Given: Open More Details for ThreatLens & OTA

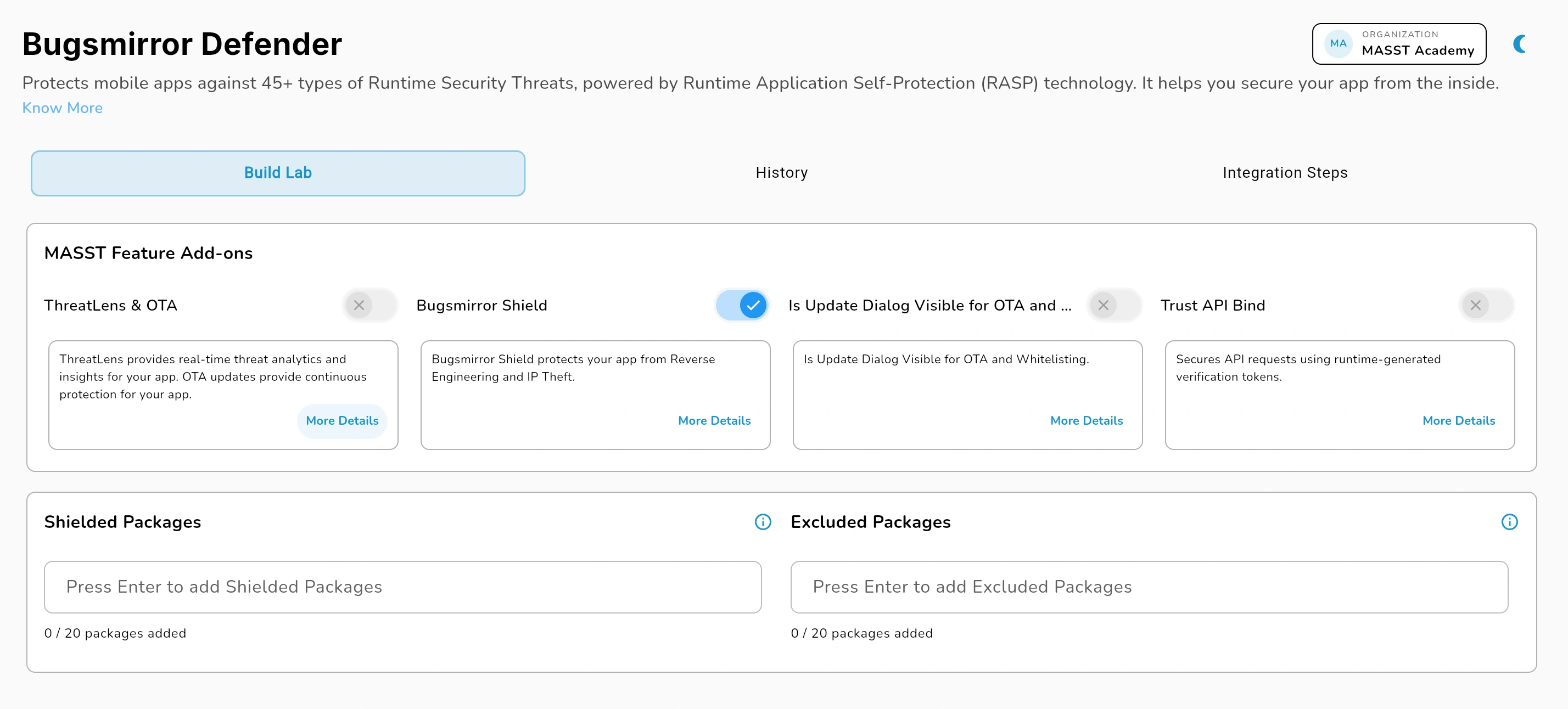Looking at the screenshot, I should point(342,420).
